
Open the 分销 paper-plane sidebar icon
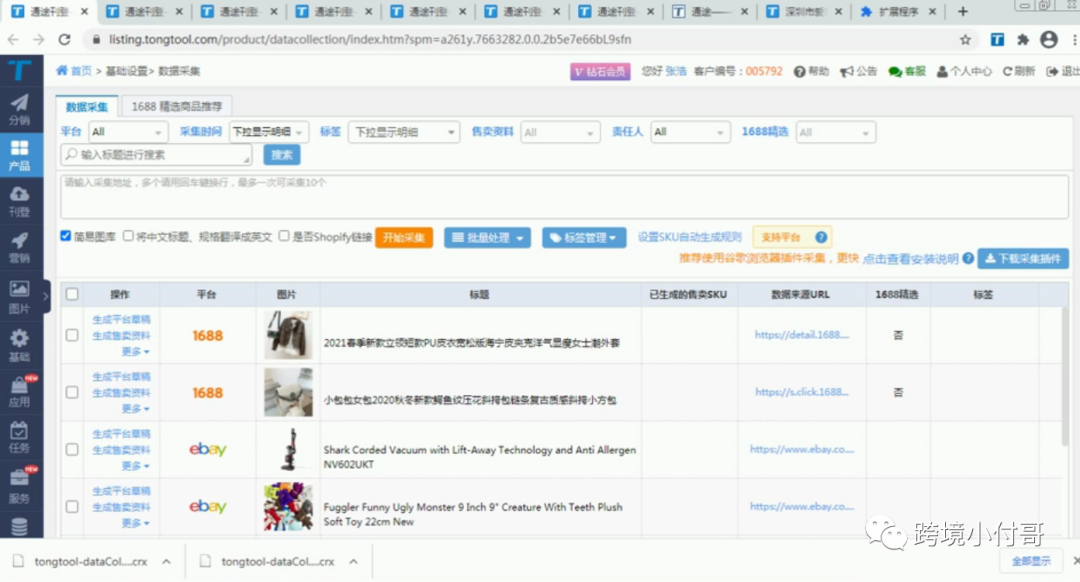19,108
